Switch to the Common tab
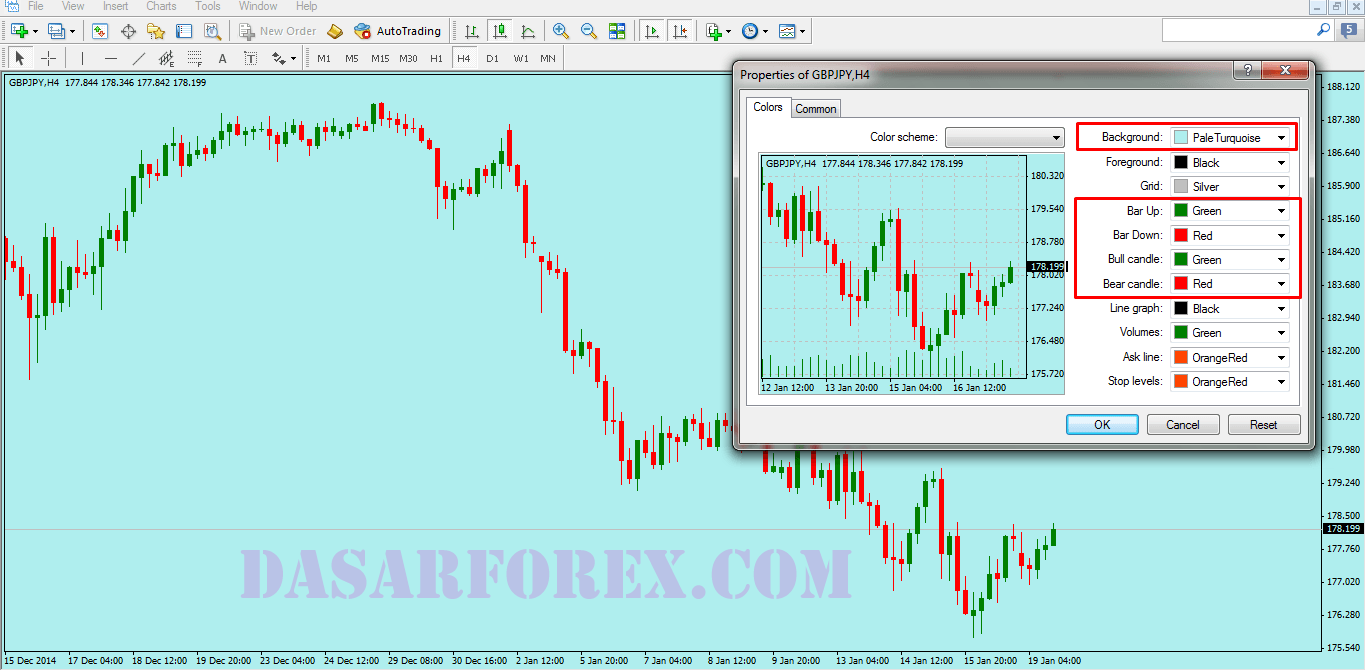 coord(816,109)
